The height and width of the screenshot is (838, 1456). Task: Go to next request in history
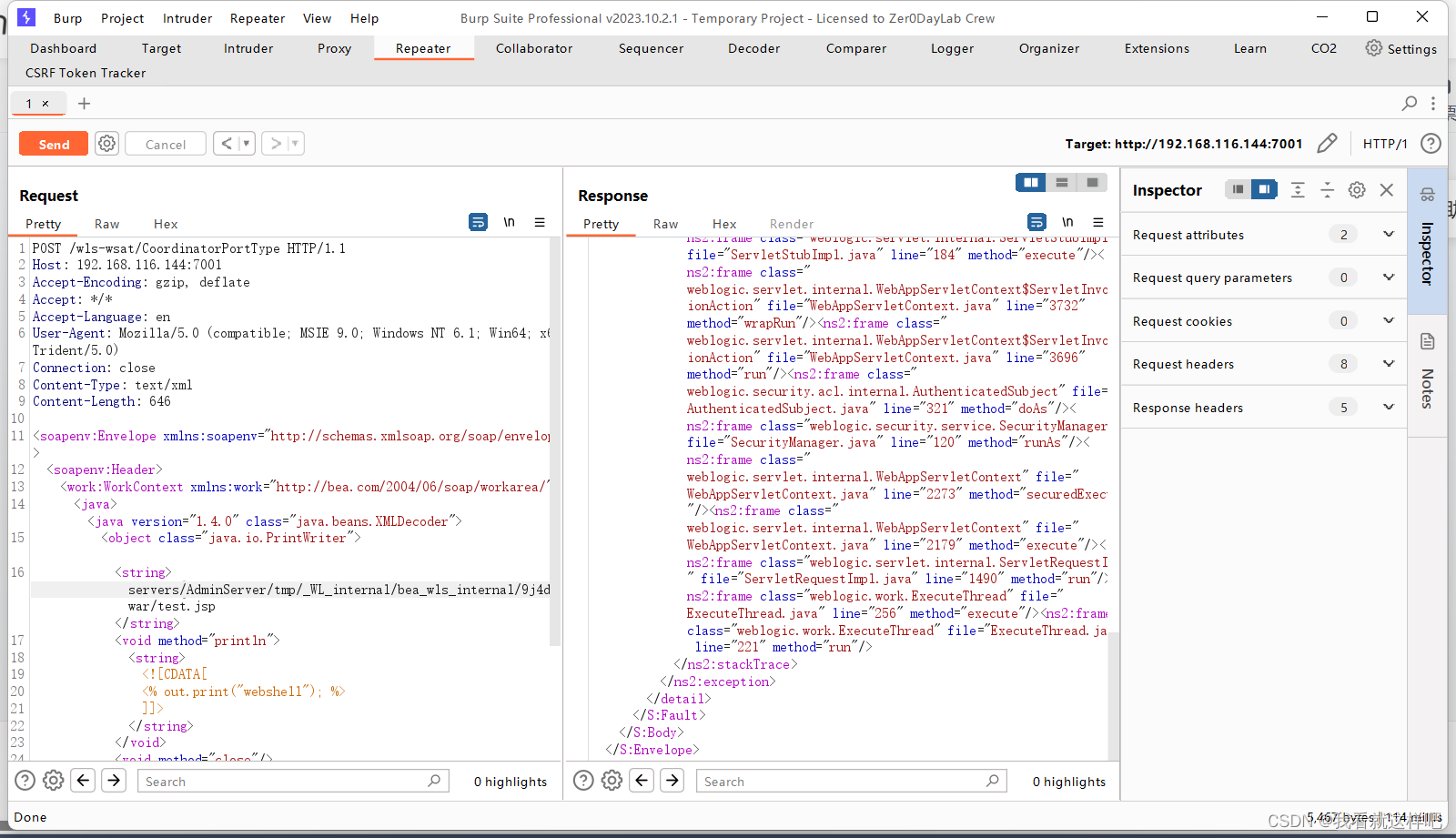tap(276, 144)
